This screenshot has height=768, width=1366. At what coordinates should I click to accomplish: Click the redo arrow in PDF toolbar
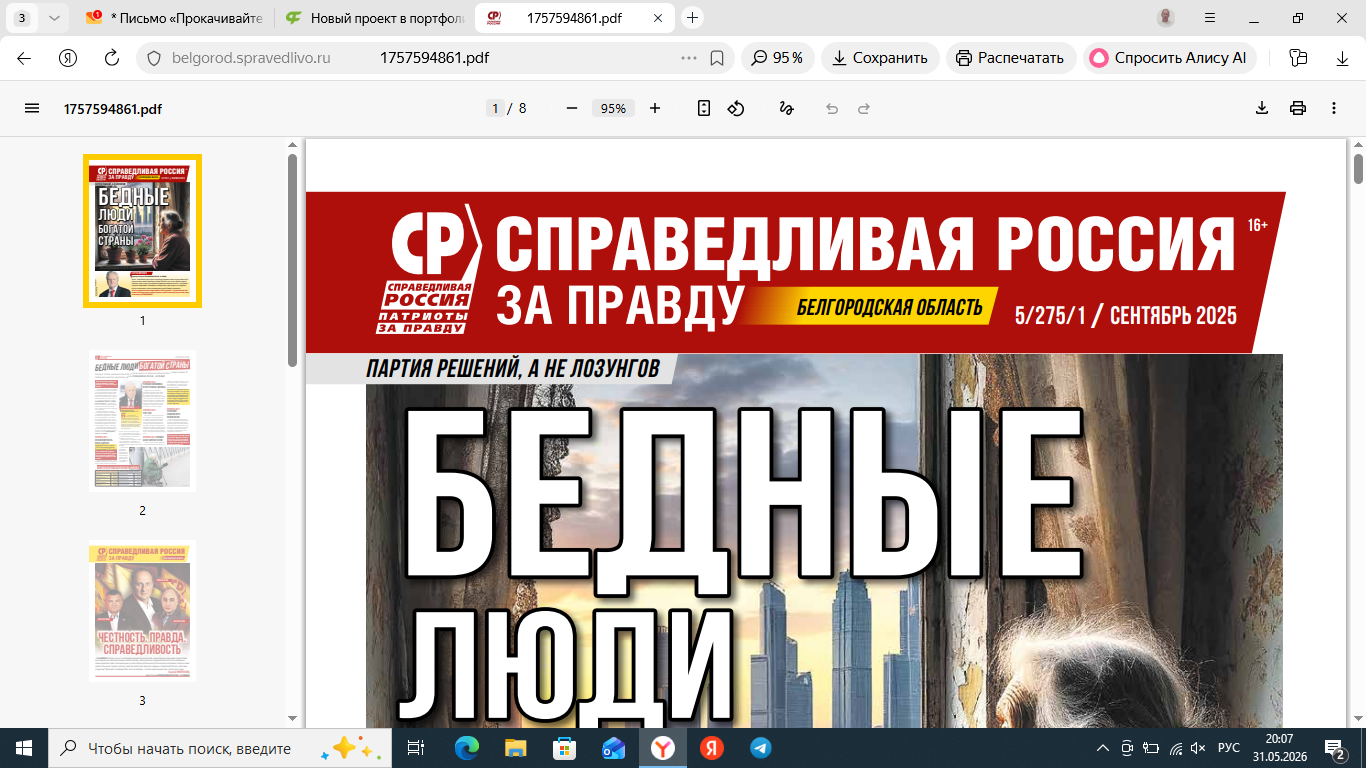864,108
